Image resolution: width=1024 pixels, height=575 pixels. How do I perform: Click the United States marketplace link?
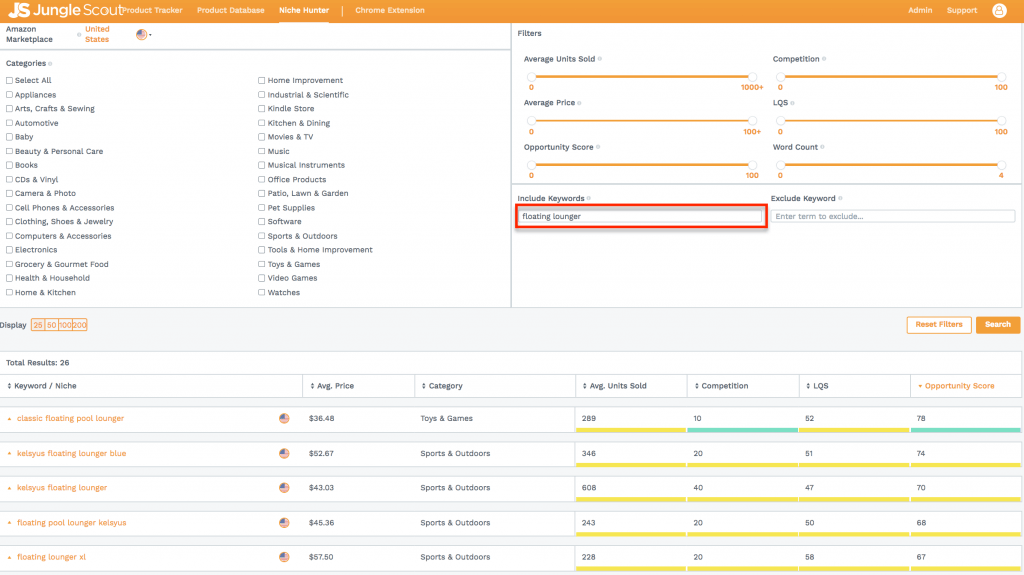[97, 34]
